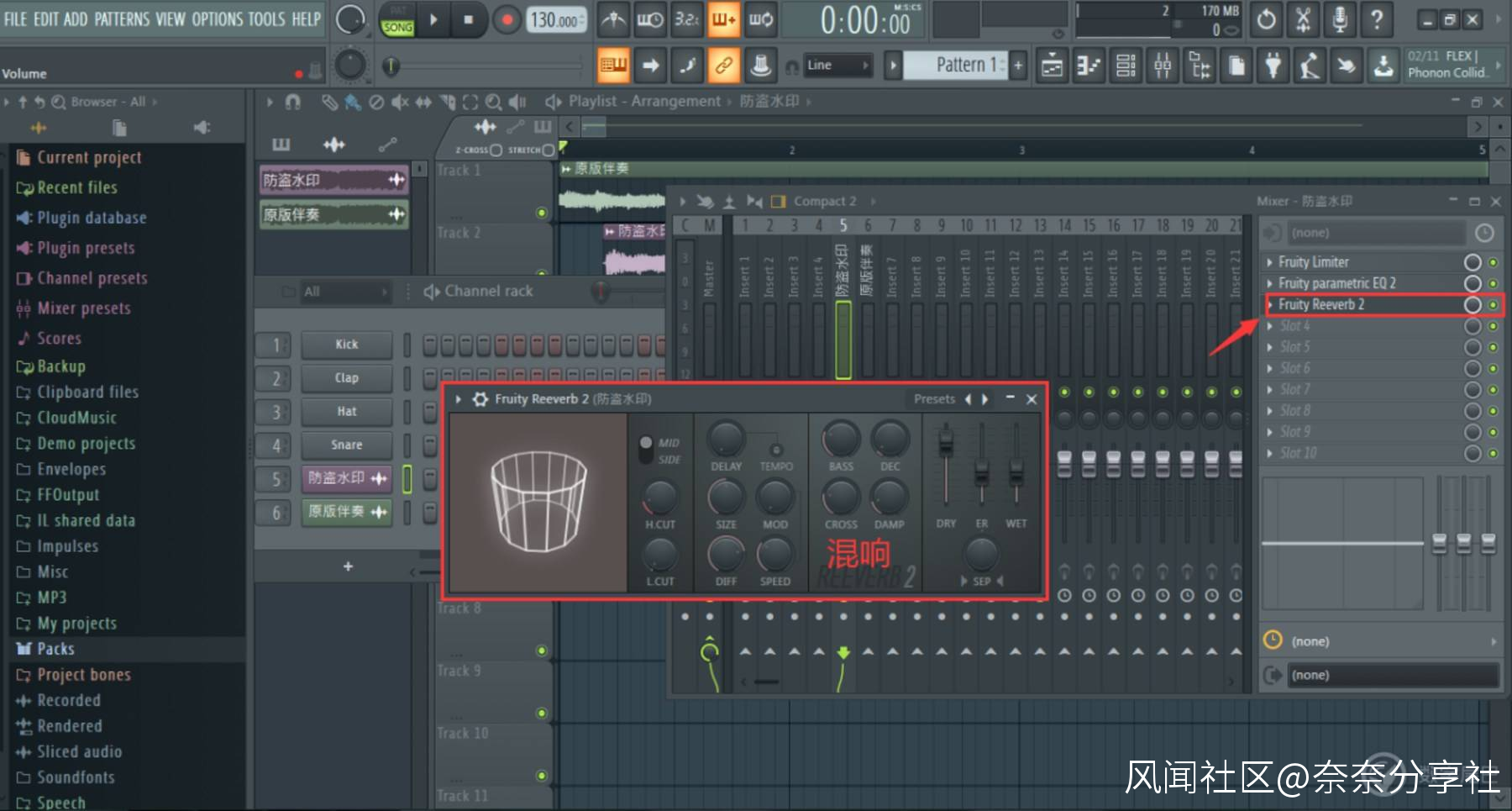Click the record button in transport
Image resolution: width=1512 pixels, height=811 pixels.
[x=506, y=20]
